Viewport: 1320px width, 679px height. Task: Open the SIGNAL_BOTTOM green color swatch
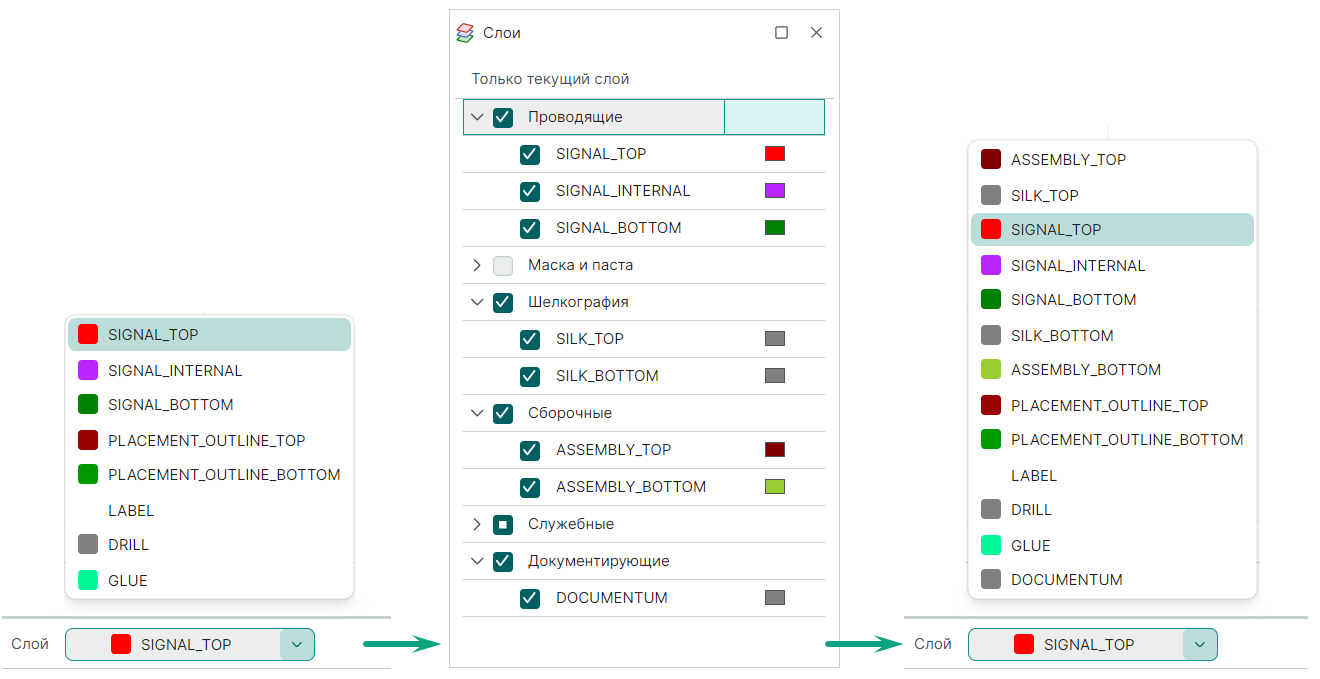pos(775,228)
